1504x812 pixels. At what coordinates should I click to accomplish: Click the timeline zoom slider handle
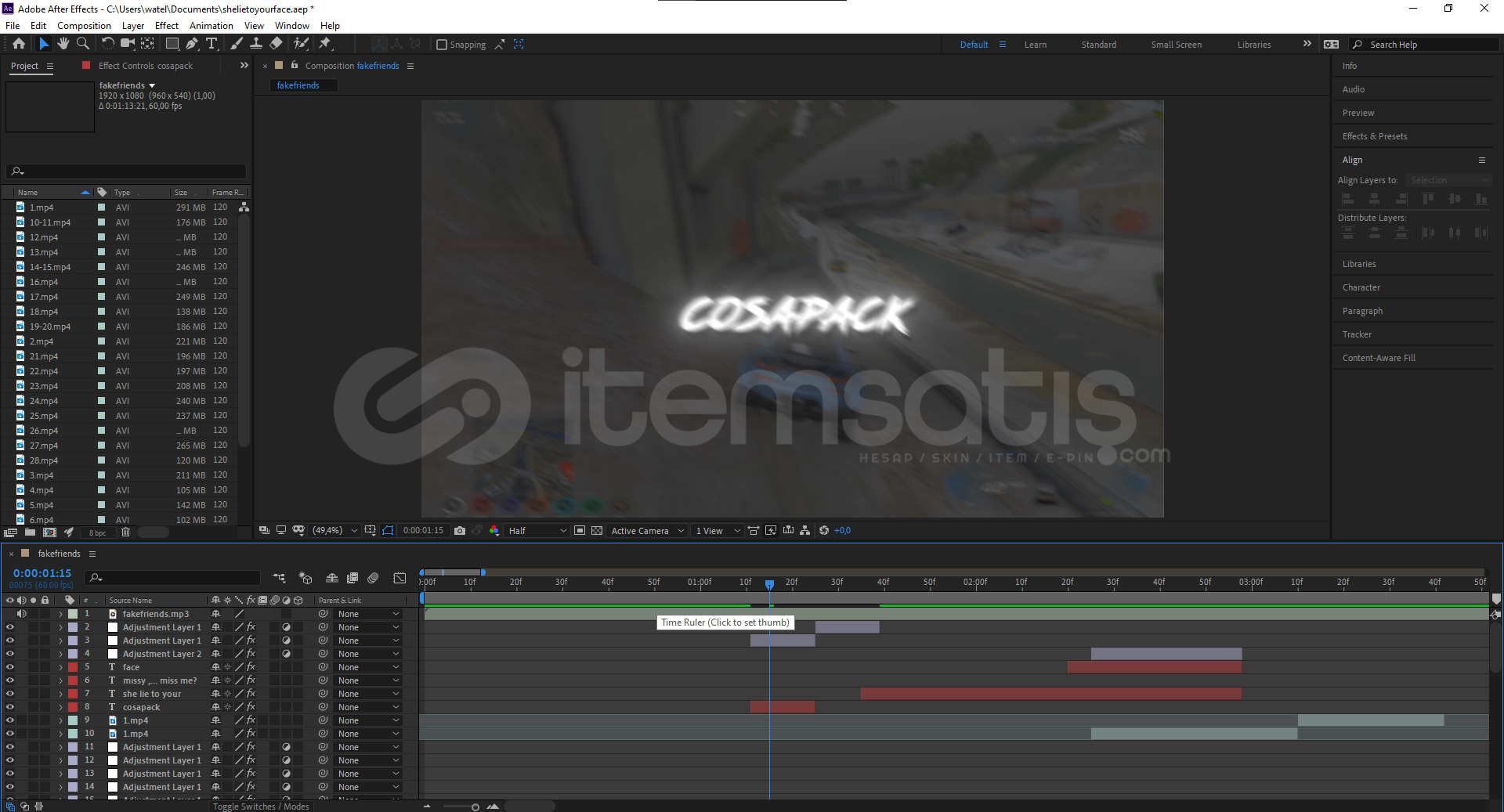[475, 807]
